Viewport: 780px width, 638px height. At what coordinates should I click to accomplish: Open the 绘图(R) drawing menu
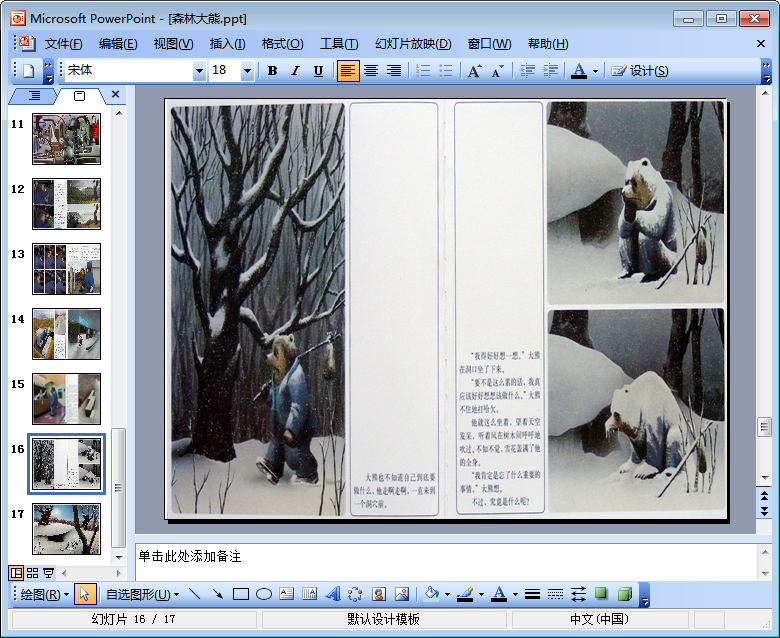point(44,594)
